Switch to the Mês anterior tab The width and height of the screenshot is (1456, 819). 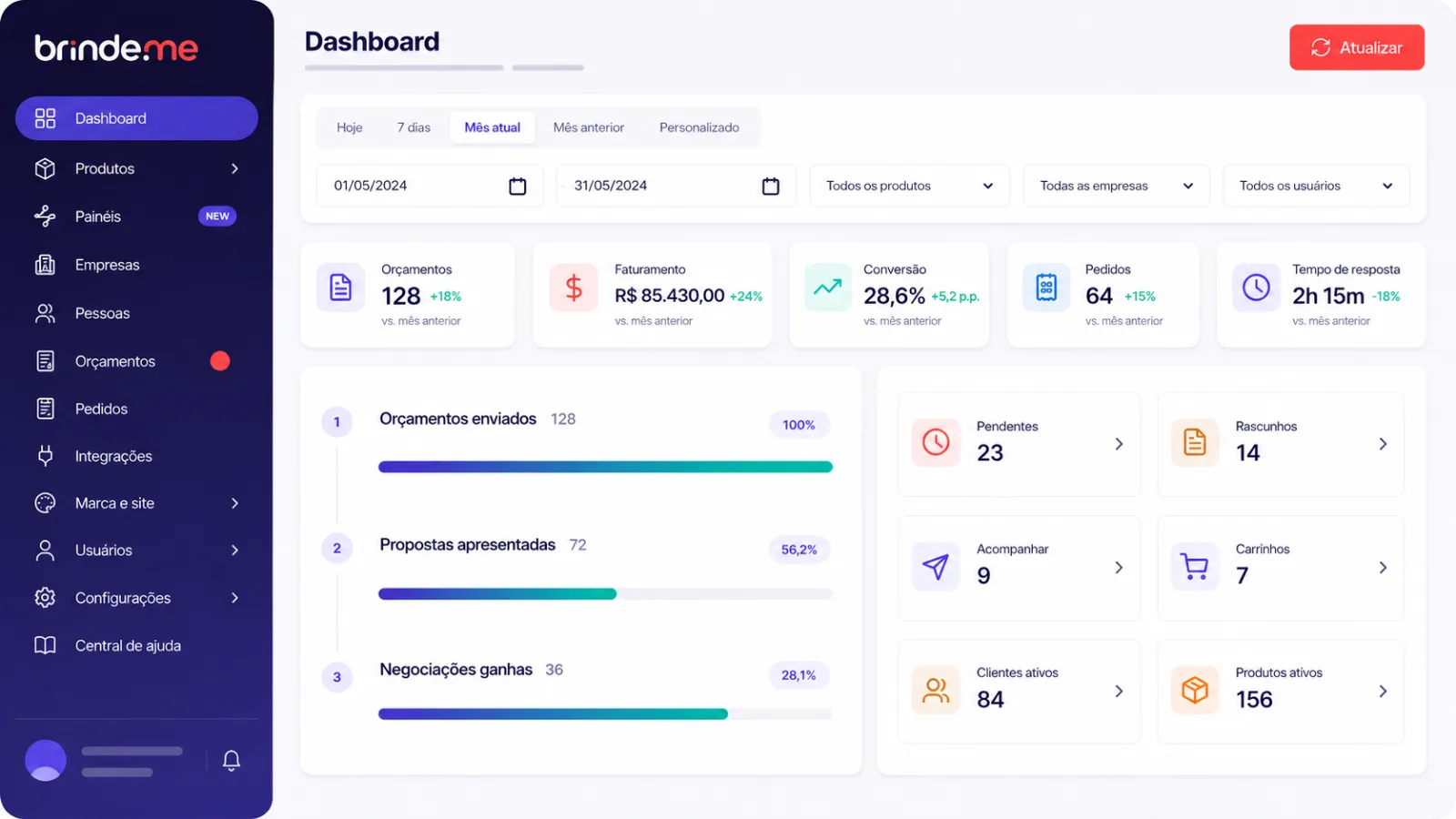point(589,127)
